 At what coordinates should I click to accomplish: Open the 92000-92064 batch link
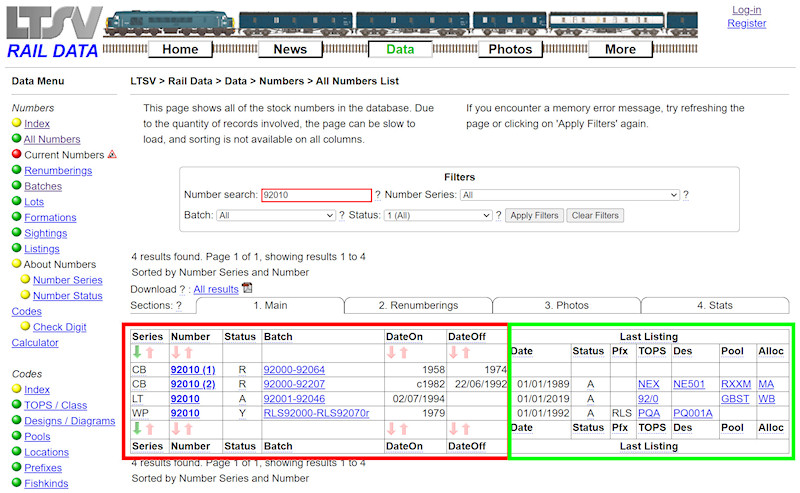294,369
